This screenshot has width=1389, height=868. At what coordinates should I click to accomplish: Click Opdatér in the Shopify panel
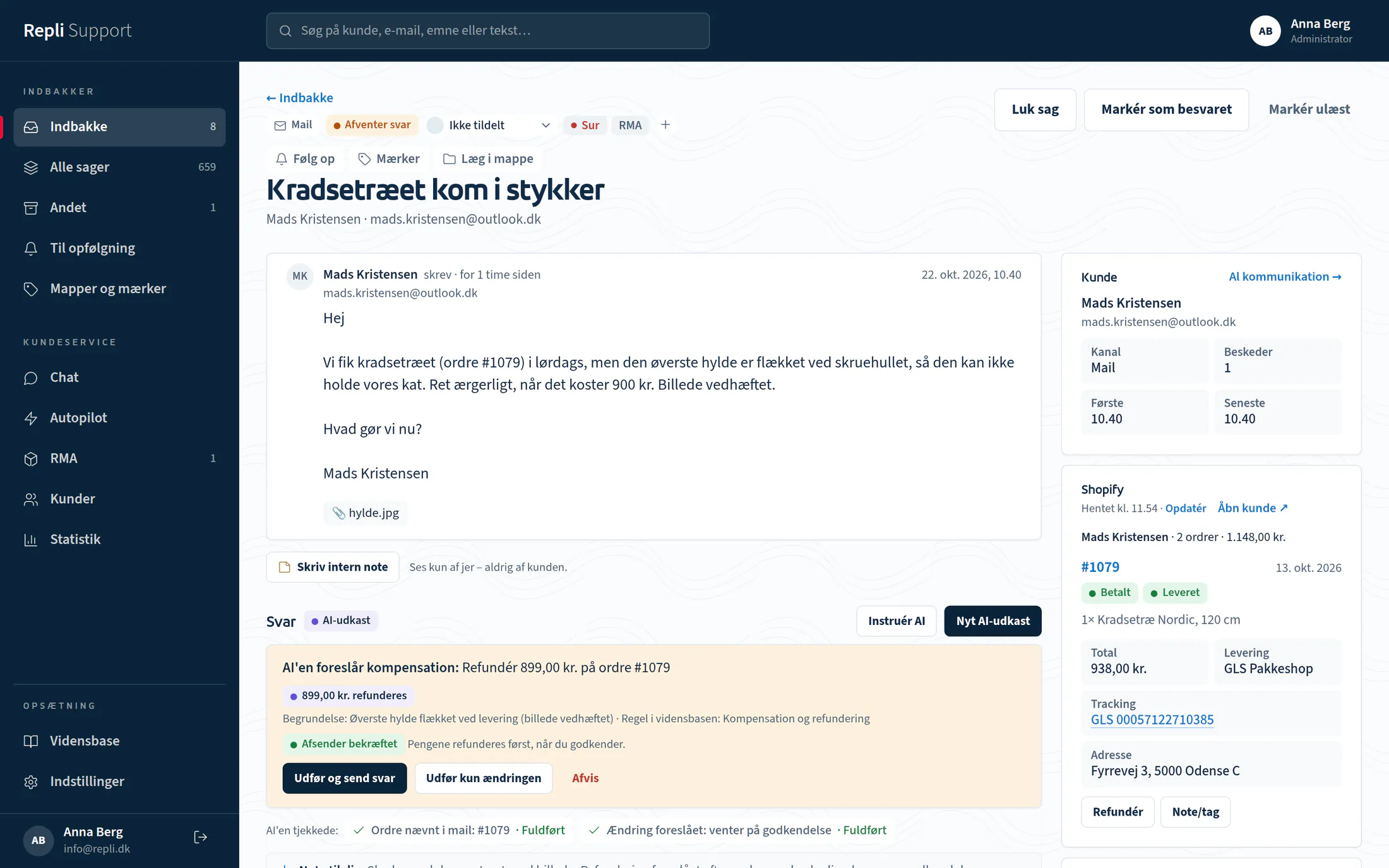coord(1186,508)
